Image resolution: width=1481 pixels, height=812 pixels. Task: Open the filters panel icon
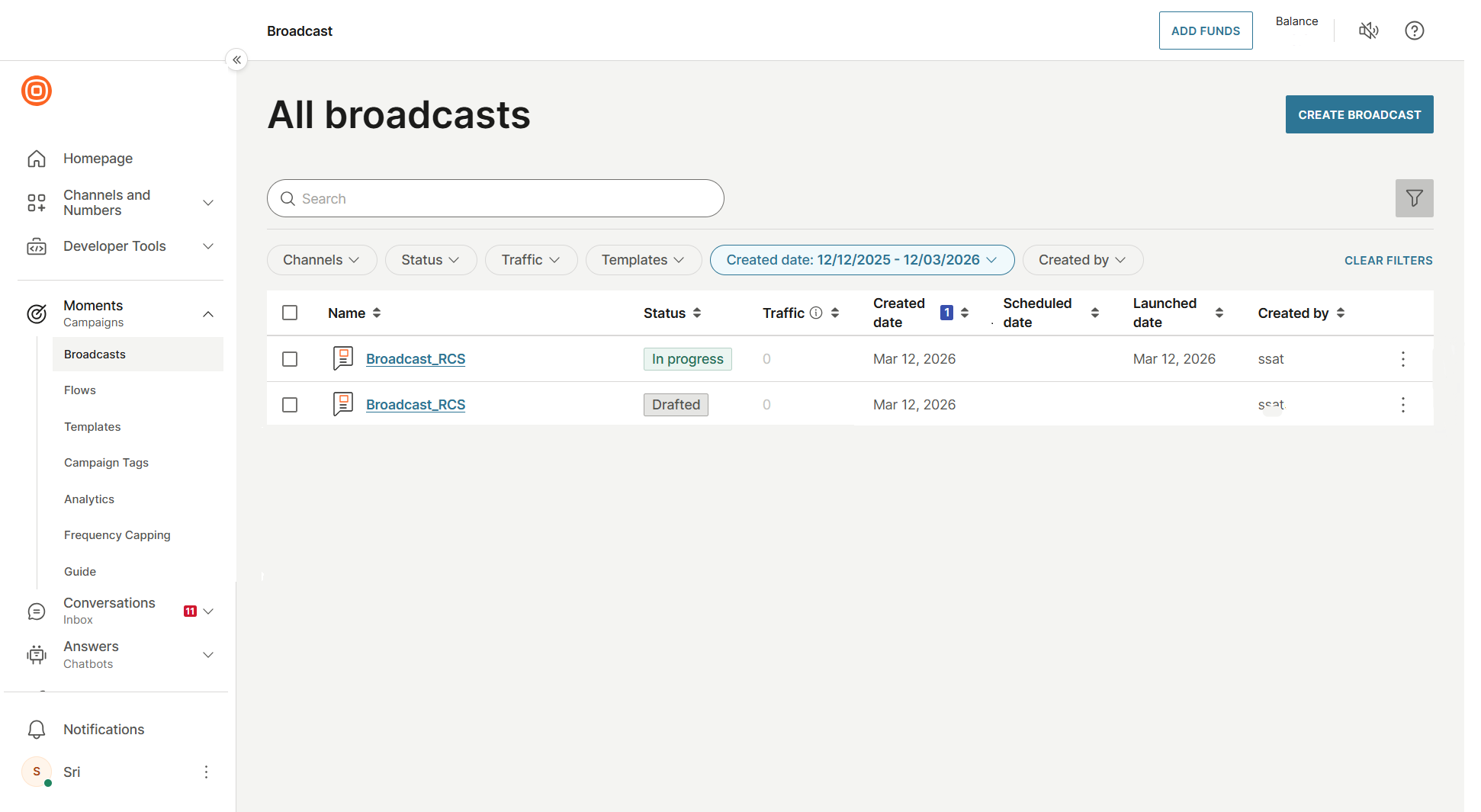point(1414,198)
